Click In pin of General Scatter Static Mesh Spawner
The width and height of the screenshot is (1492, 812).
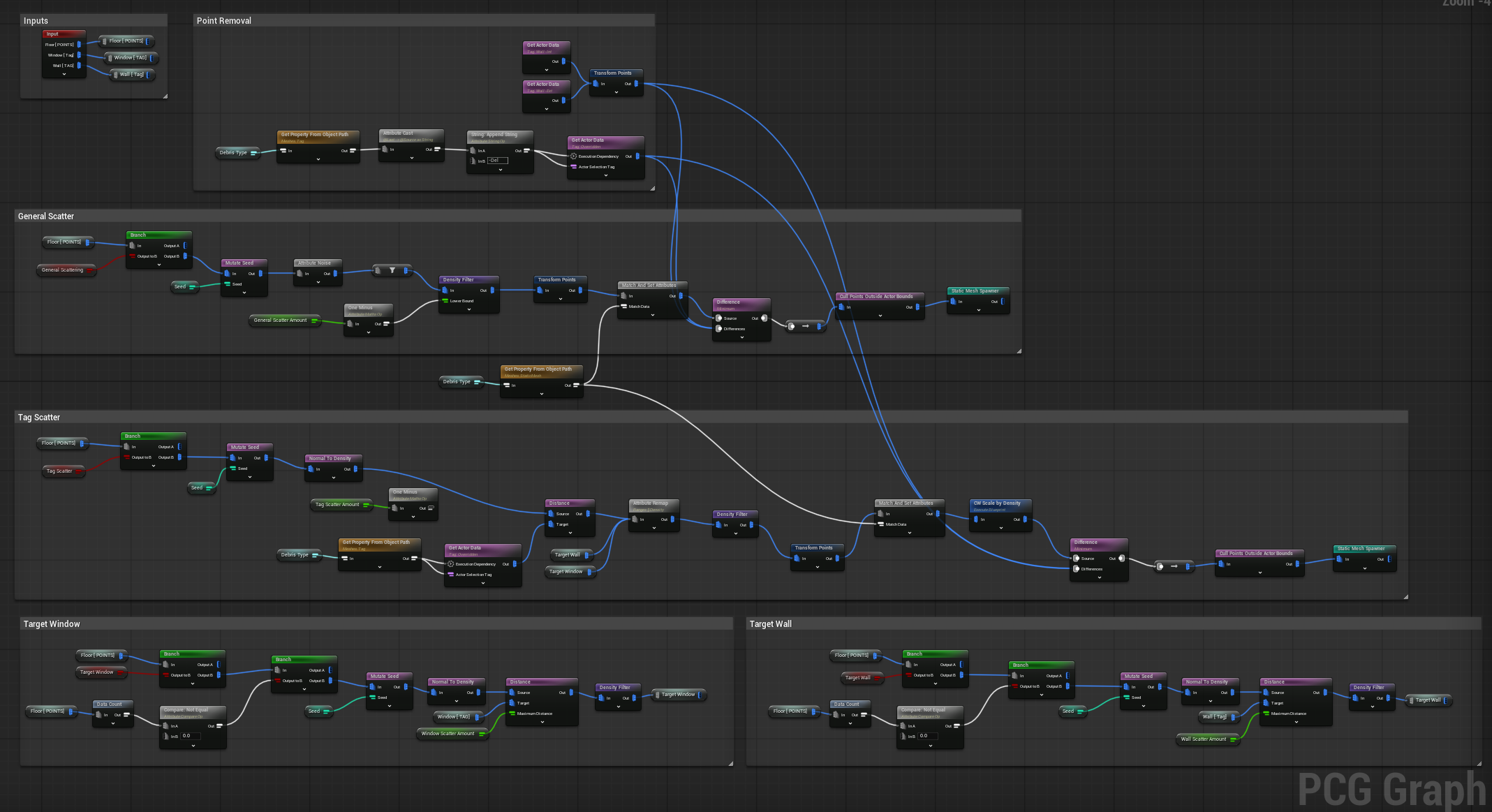pos(953,302)
